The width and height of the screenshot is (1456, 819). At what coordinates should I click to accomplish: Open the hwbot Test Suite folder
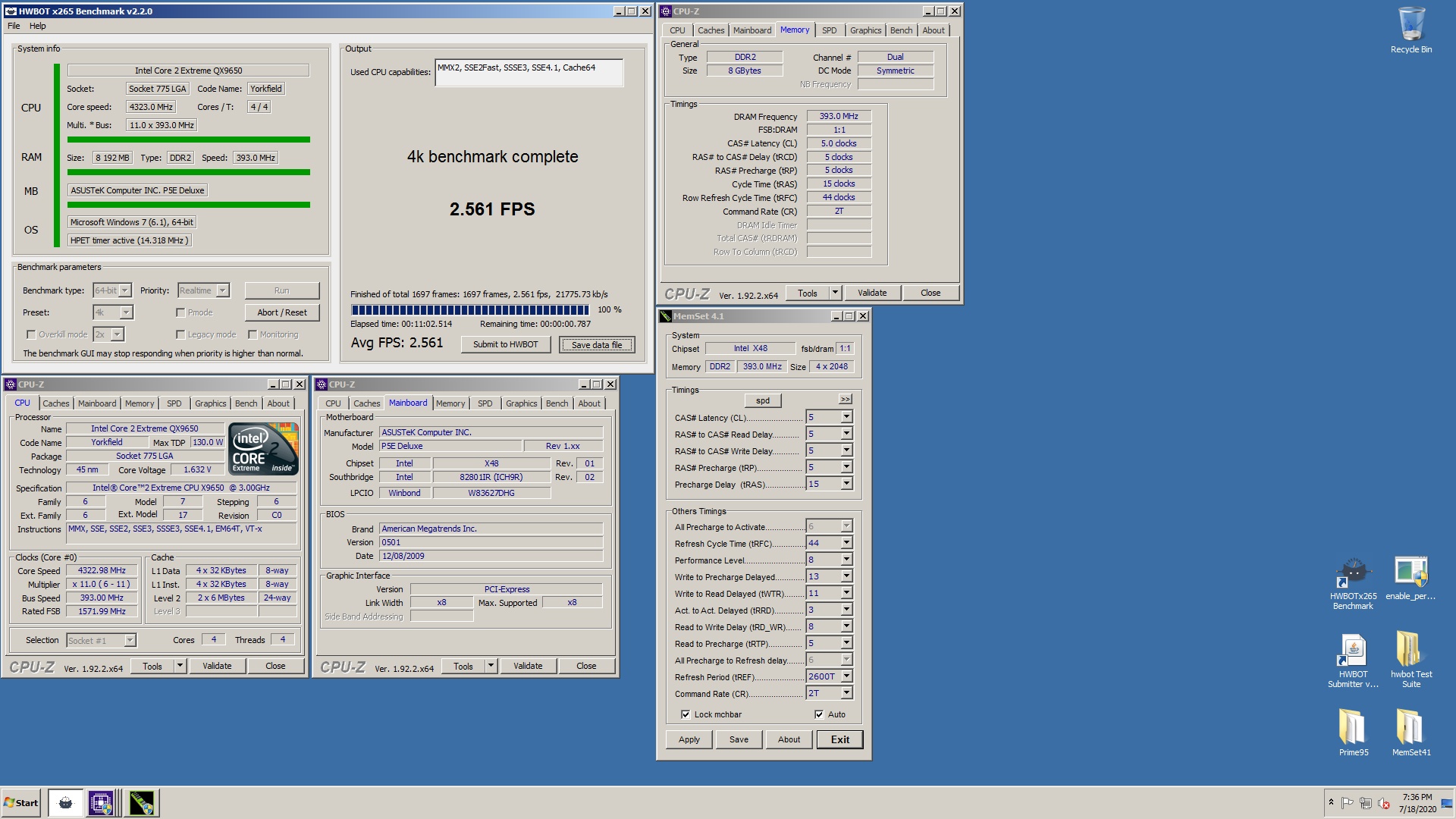tap(1410, 661)
